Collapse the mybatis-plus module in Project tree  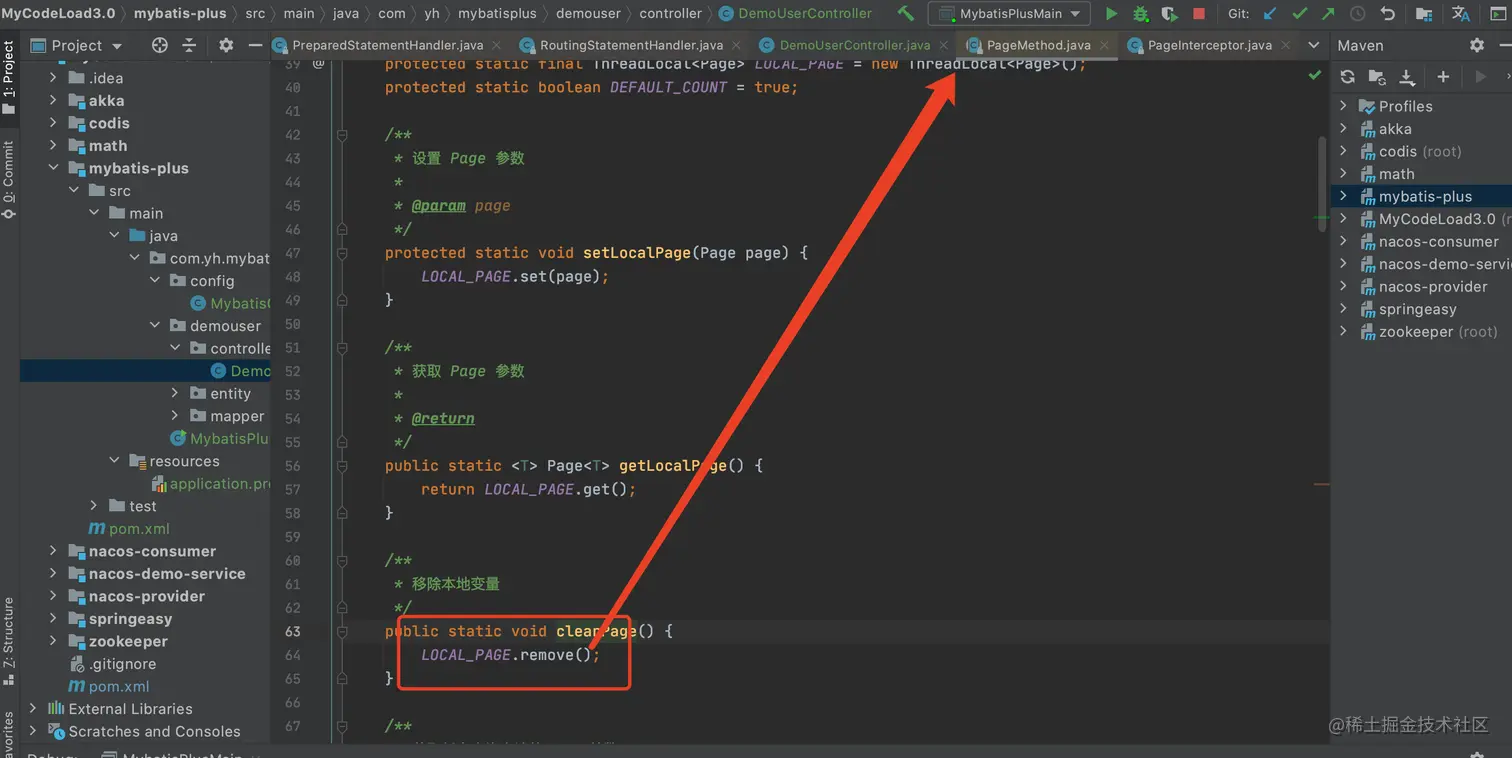point(53,168)
